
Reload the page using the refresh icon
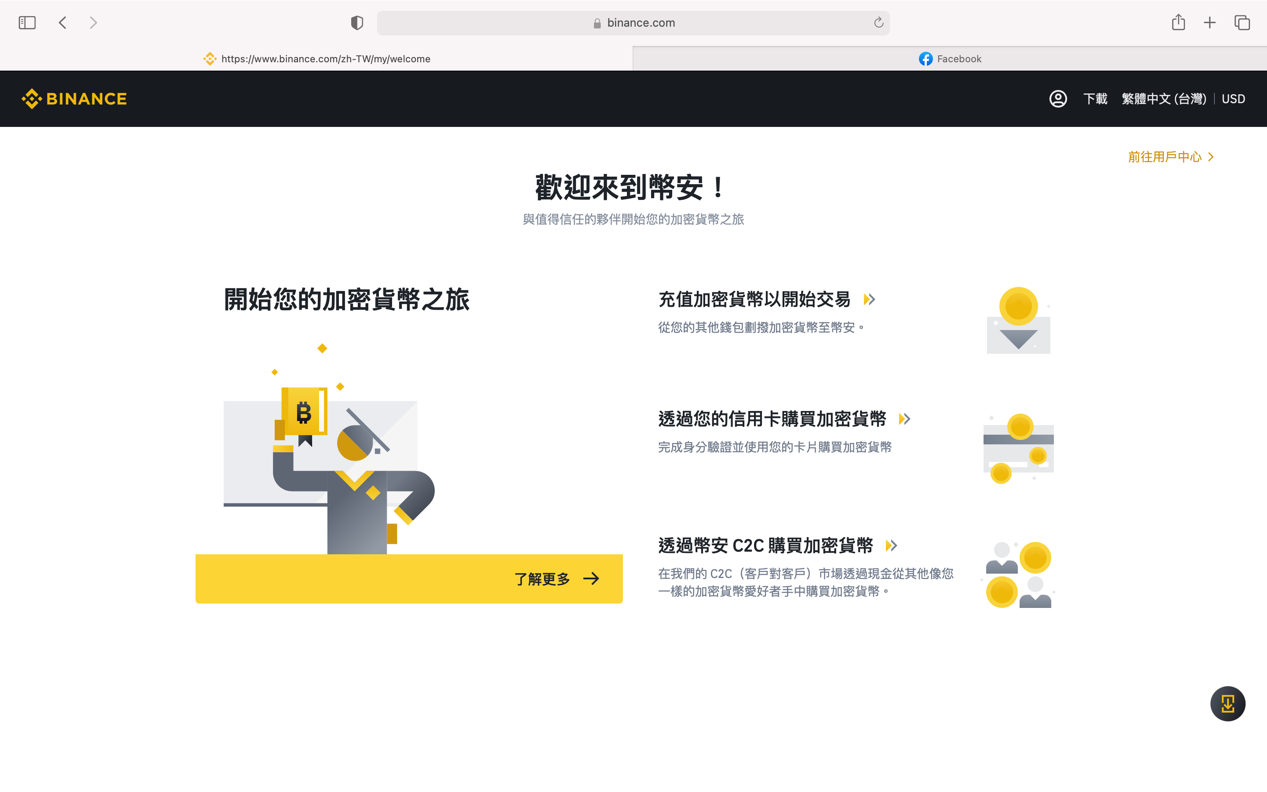(x=879, y=22)
